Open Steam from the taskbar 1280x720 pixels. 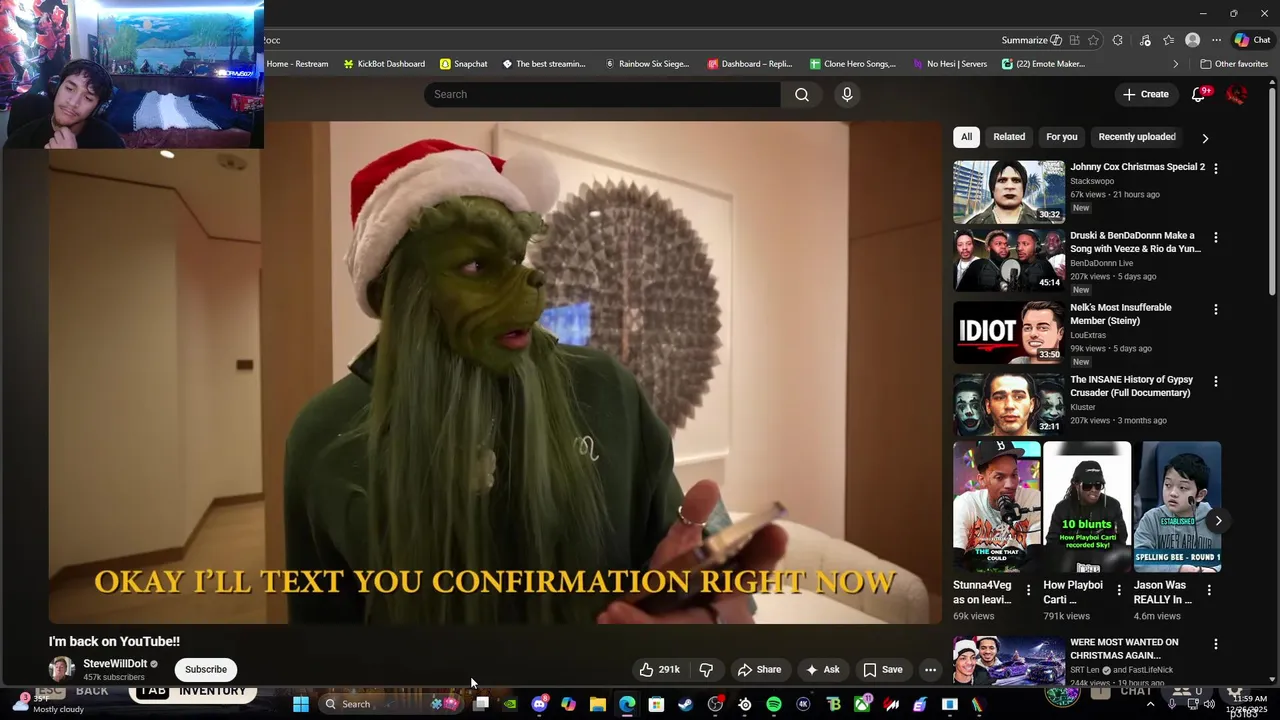coord(686,704)
